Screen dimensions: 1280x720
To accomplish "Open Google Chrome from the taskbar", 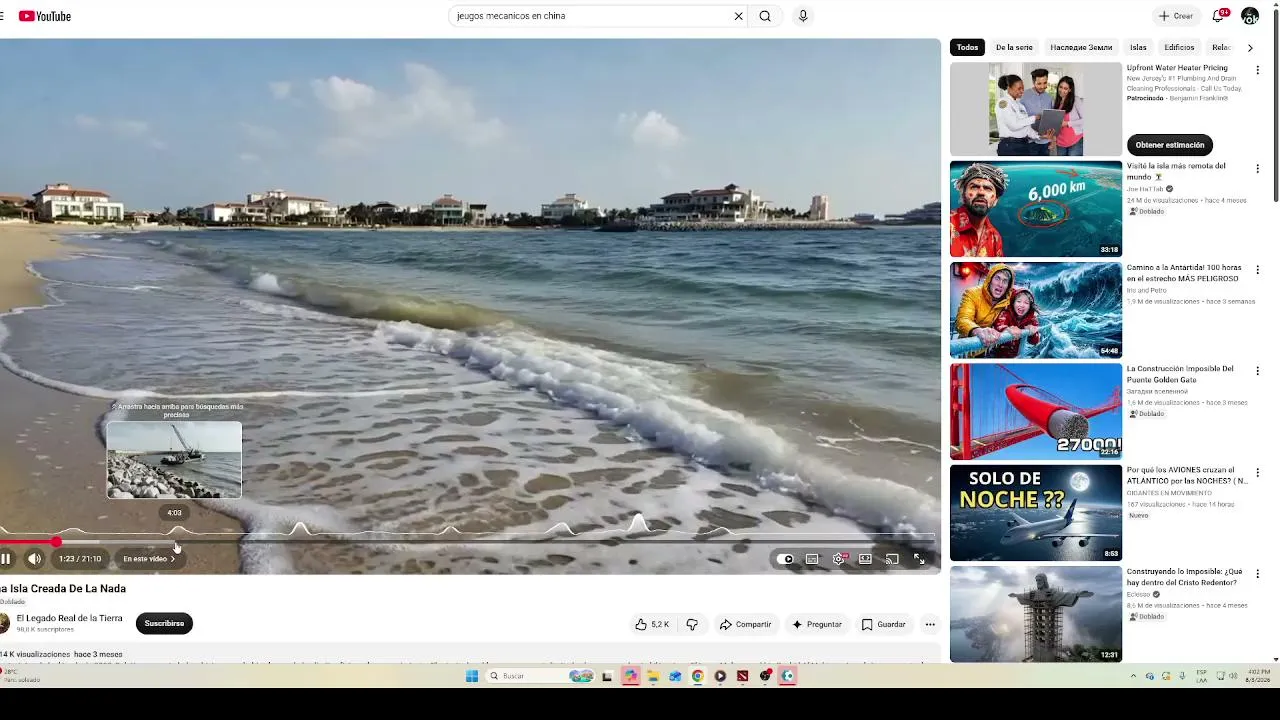I will click(x=697, y=676).
